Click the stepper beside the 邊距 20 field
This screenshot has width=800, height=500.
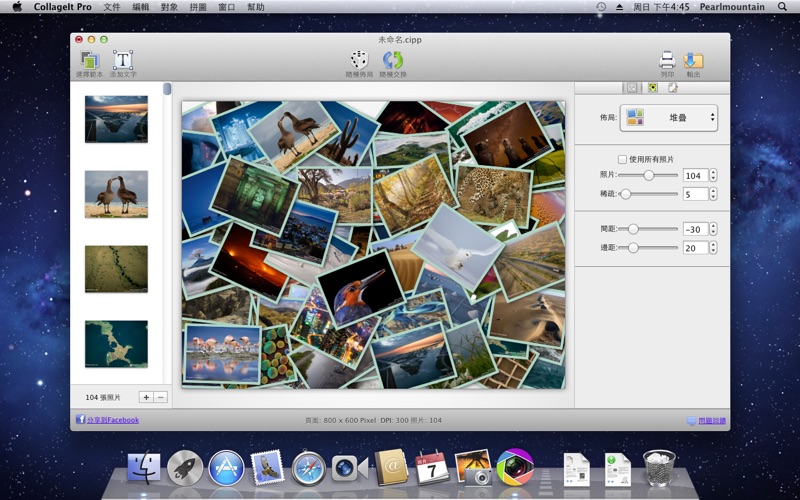click(713, 248)
